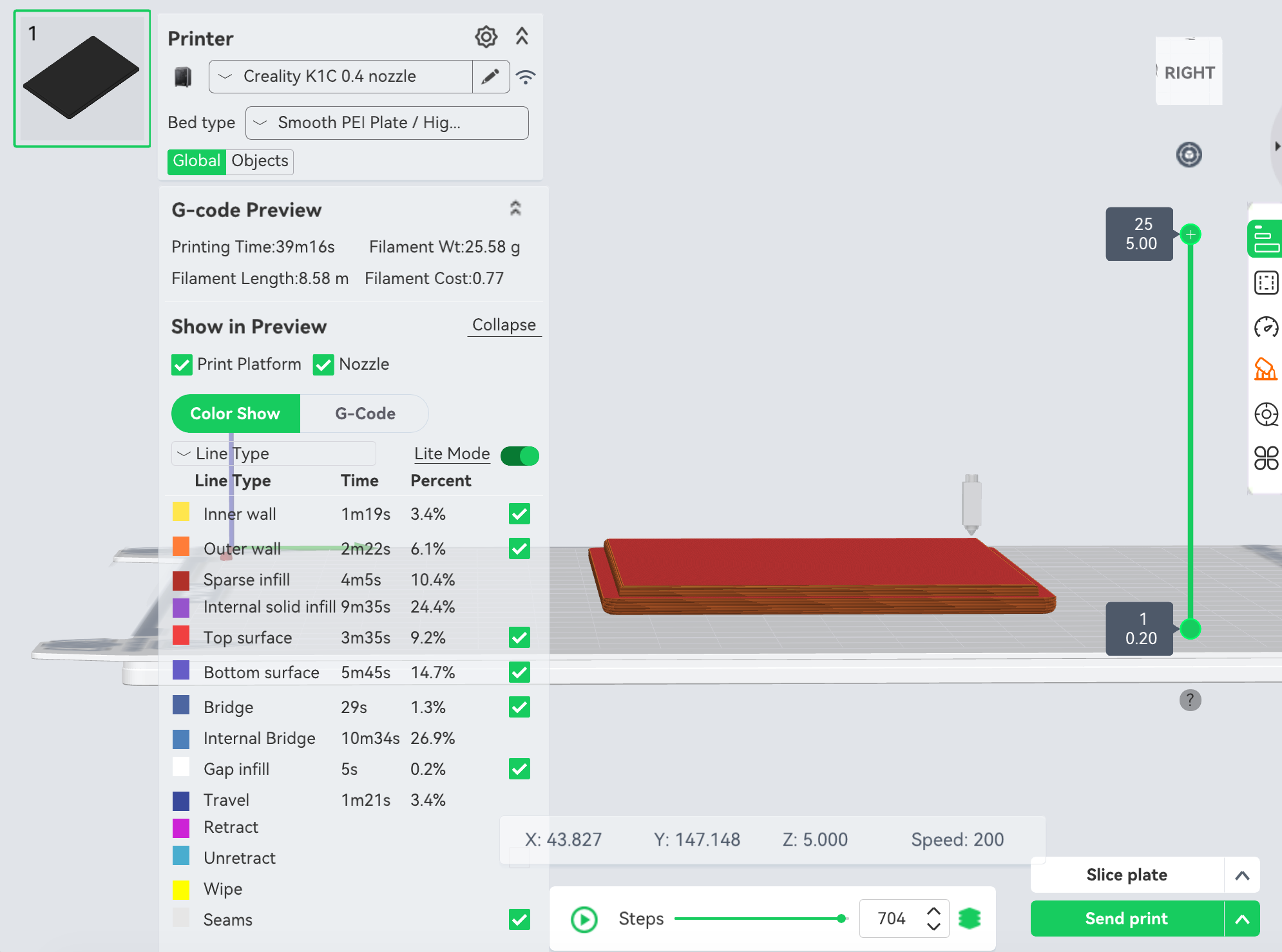Open the Bed type dropdown
Viewport: 1282px width, 952px height.
click(387, 123)
